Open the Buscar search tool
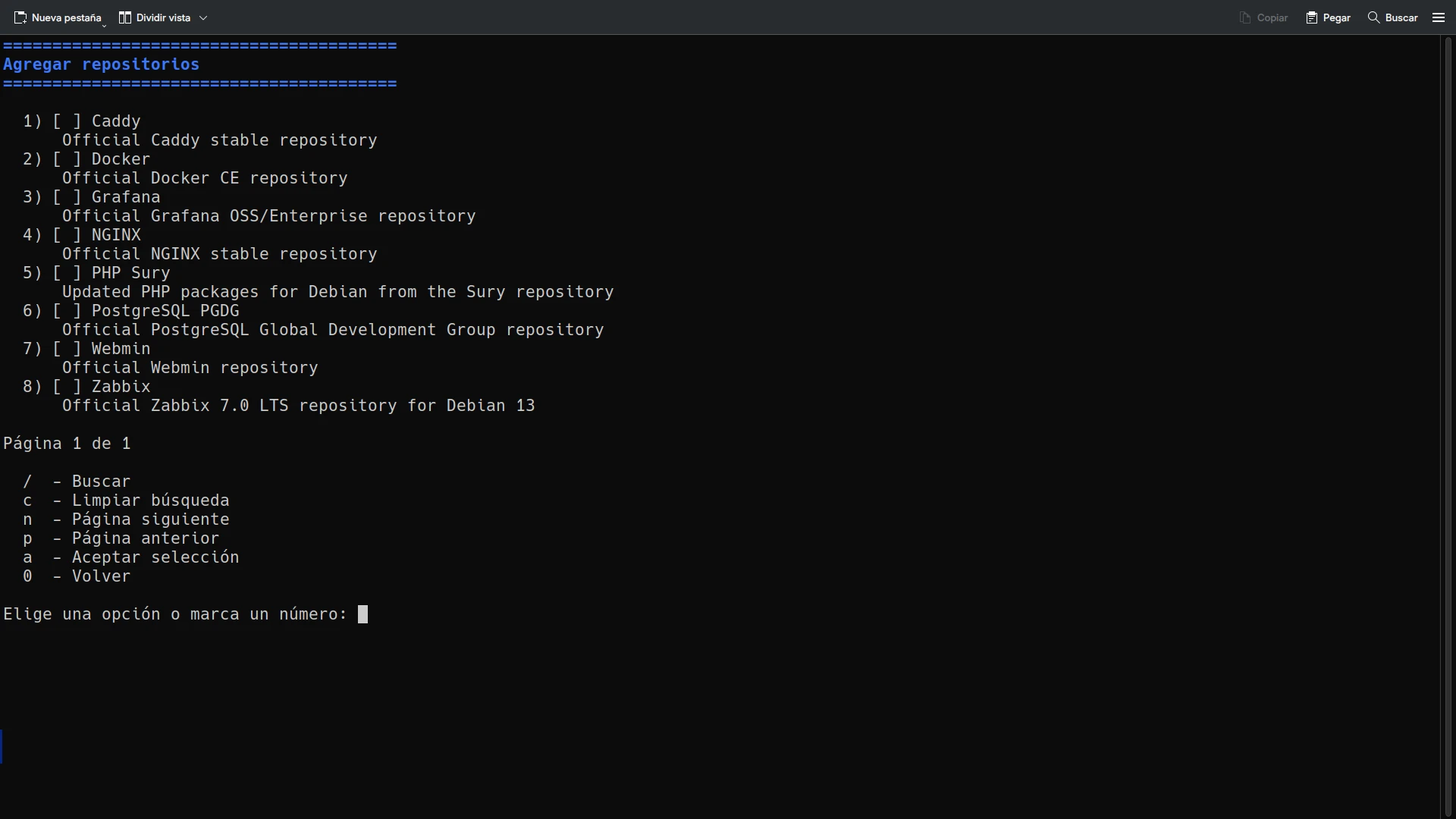This screenshot has width=1456, height=819. click(1392, 17)
